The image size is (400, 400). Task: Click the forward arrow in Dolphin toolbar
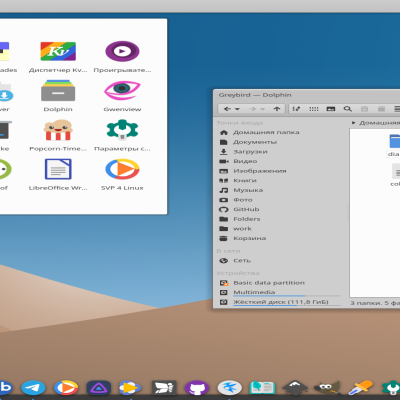(252, 109)
